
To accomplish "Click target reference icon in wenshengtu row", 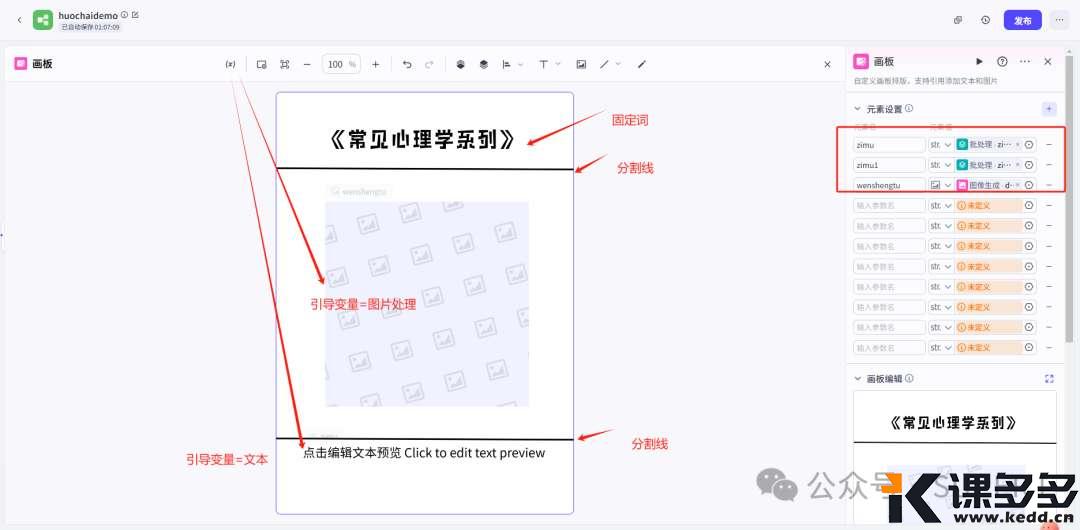I will [x=1029, y=185].
